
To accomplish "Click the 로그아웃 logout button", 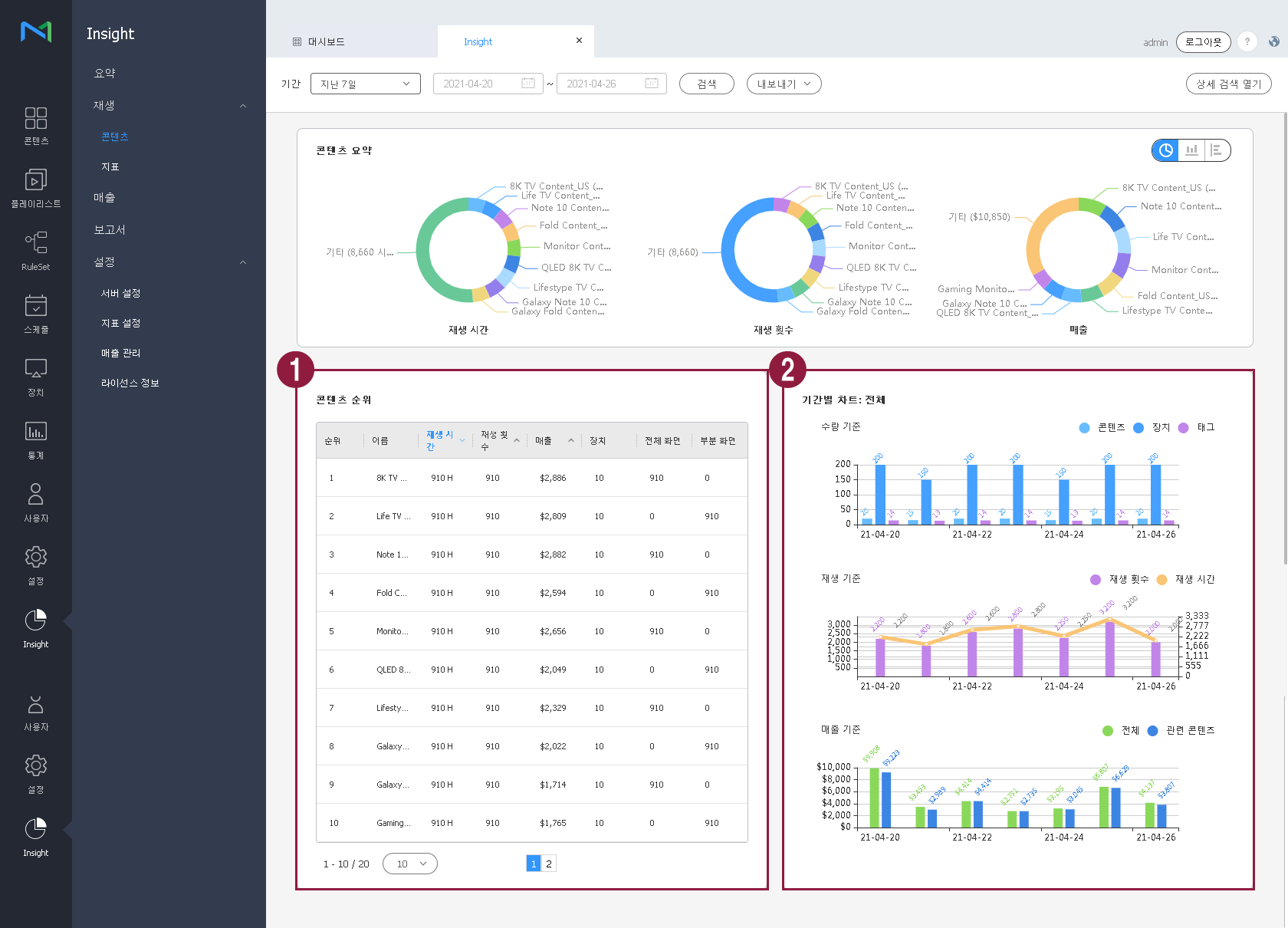I will pyautogui.click(x=1203, y=42).
